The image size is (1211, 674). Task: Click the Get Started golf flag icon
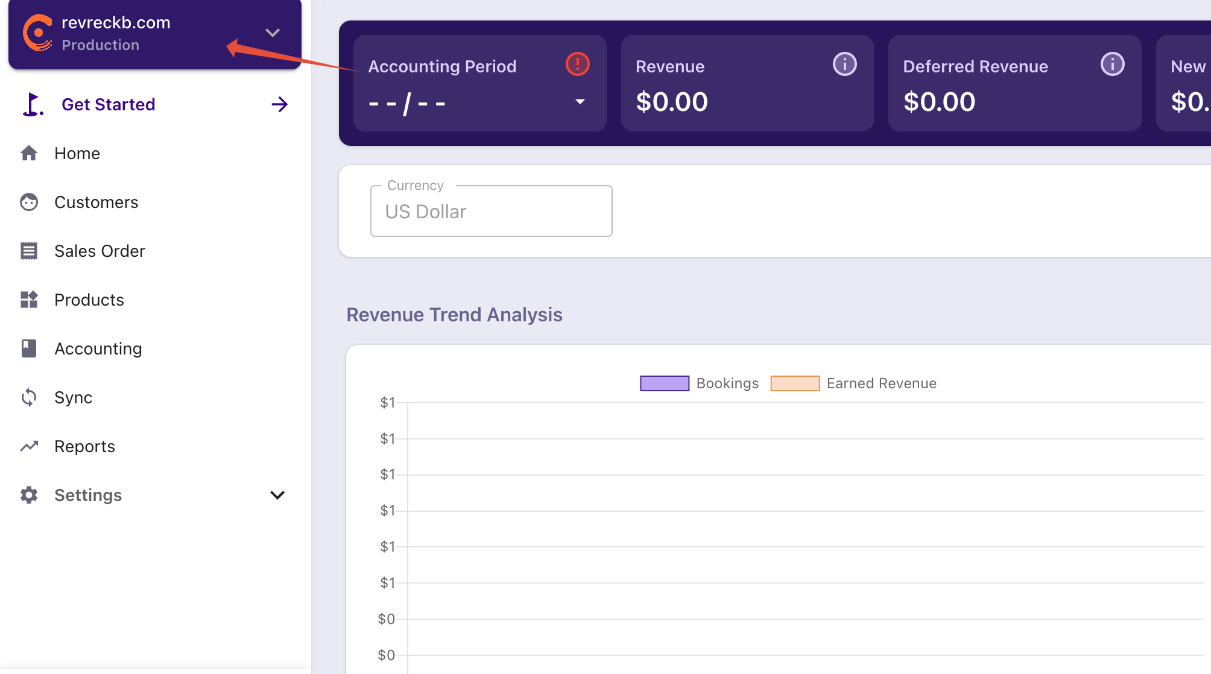33,104
